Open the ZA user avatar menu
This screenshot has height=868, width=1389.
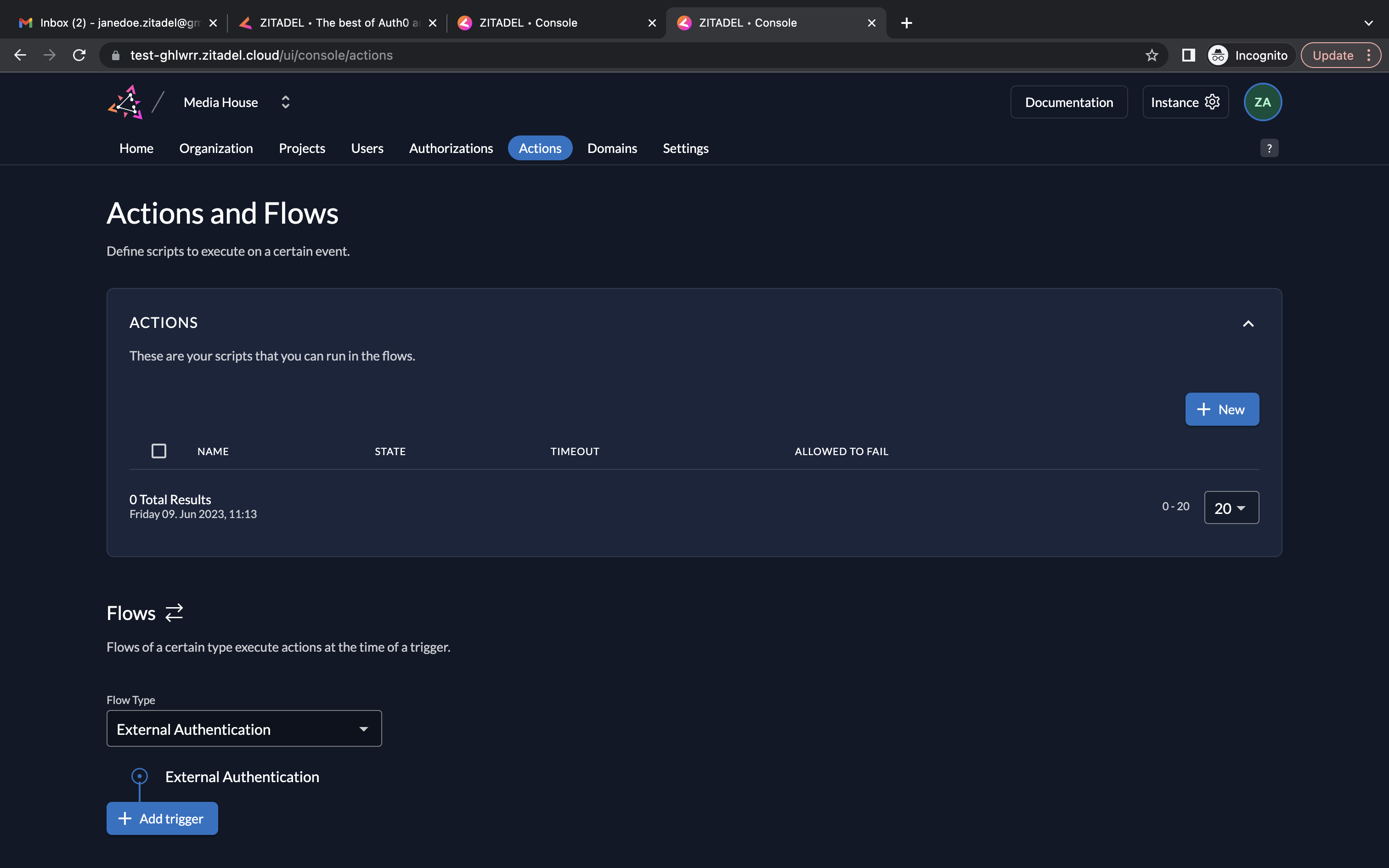tap(1262, 102)
